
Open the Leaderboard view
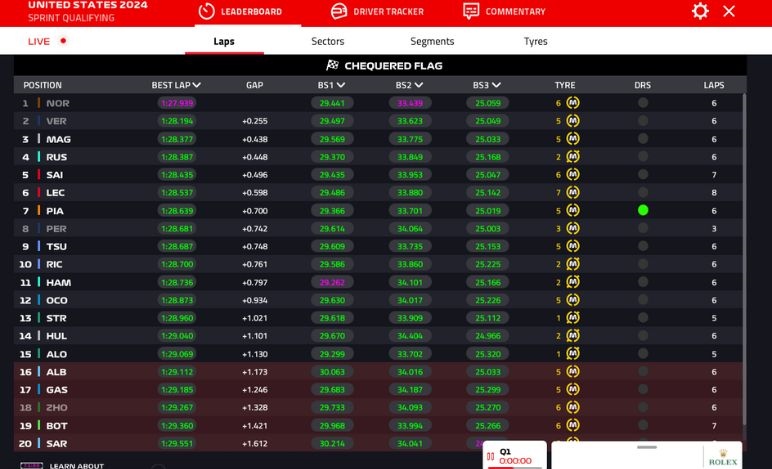240,12
